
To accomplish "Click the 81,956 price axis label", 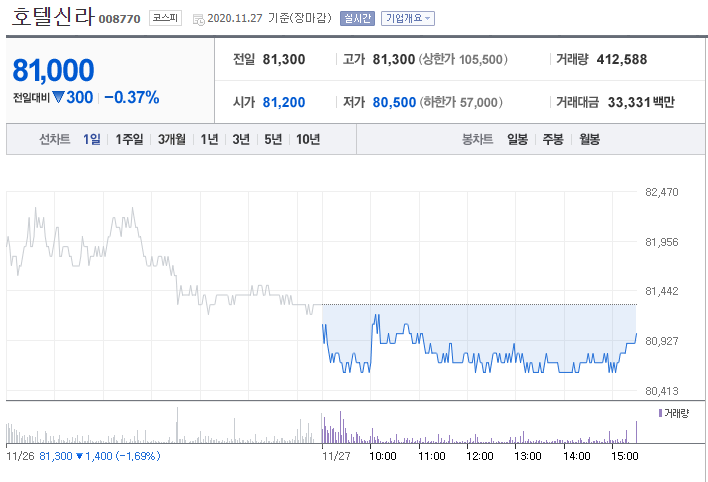I will [x=661, y=242].
